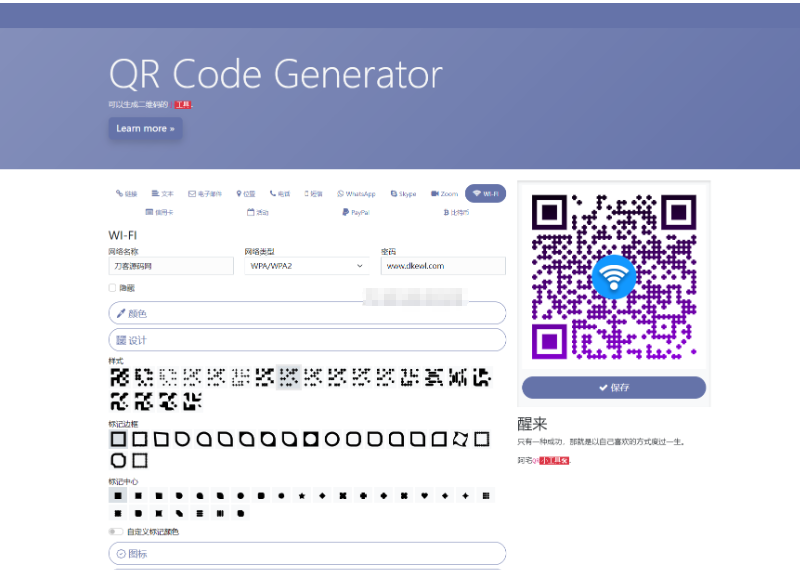
Task: Open the WPA/WPA2 network type dropdown
Action: point(307,266)
